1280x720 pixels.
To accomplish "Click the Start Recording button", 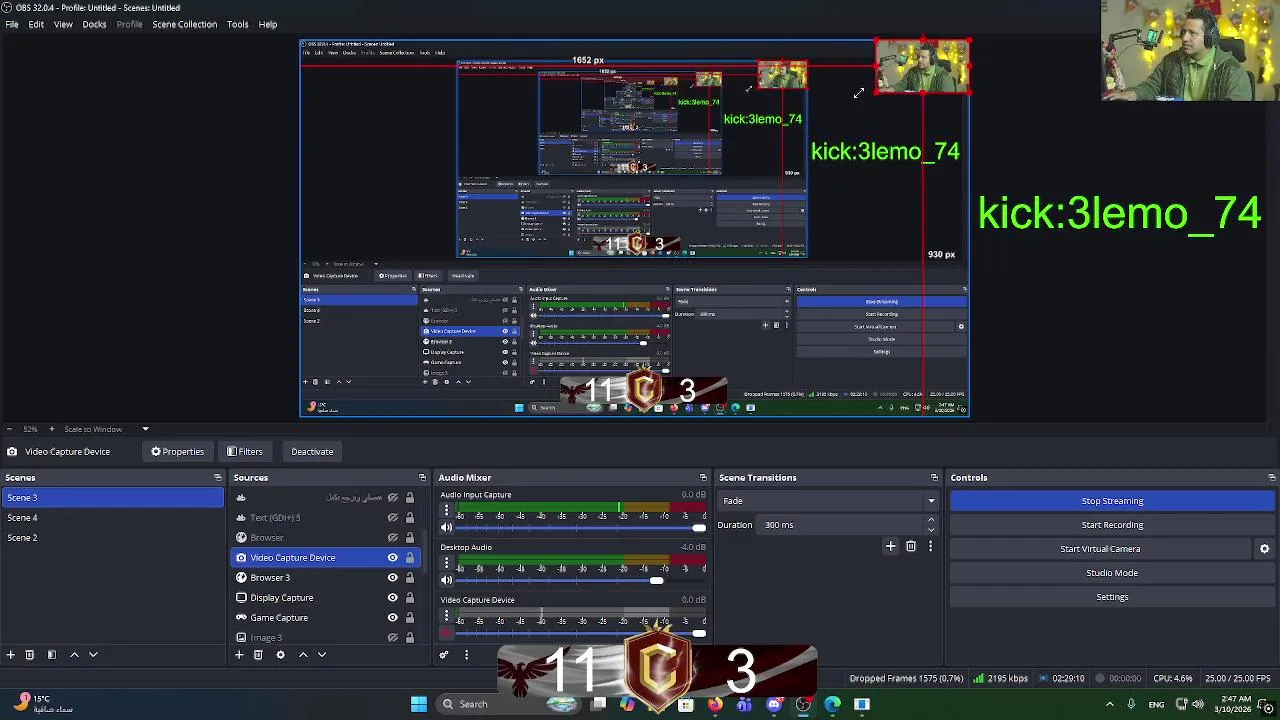I will (1112, 525).
